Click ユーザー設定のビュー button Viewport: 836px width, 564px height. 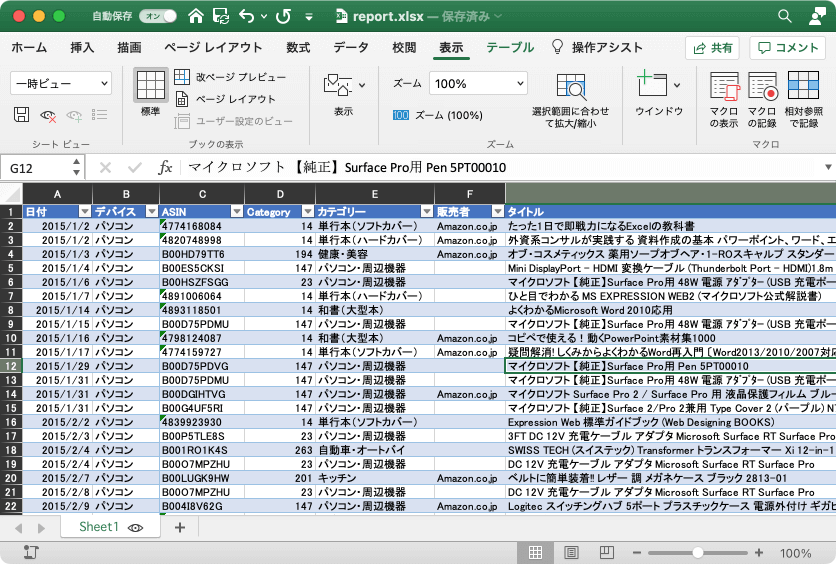(234, 122)
